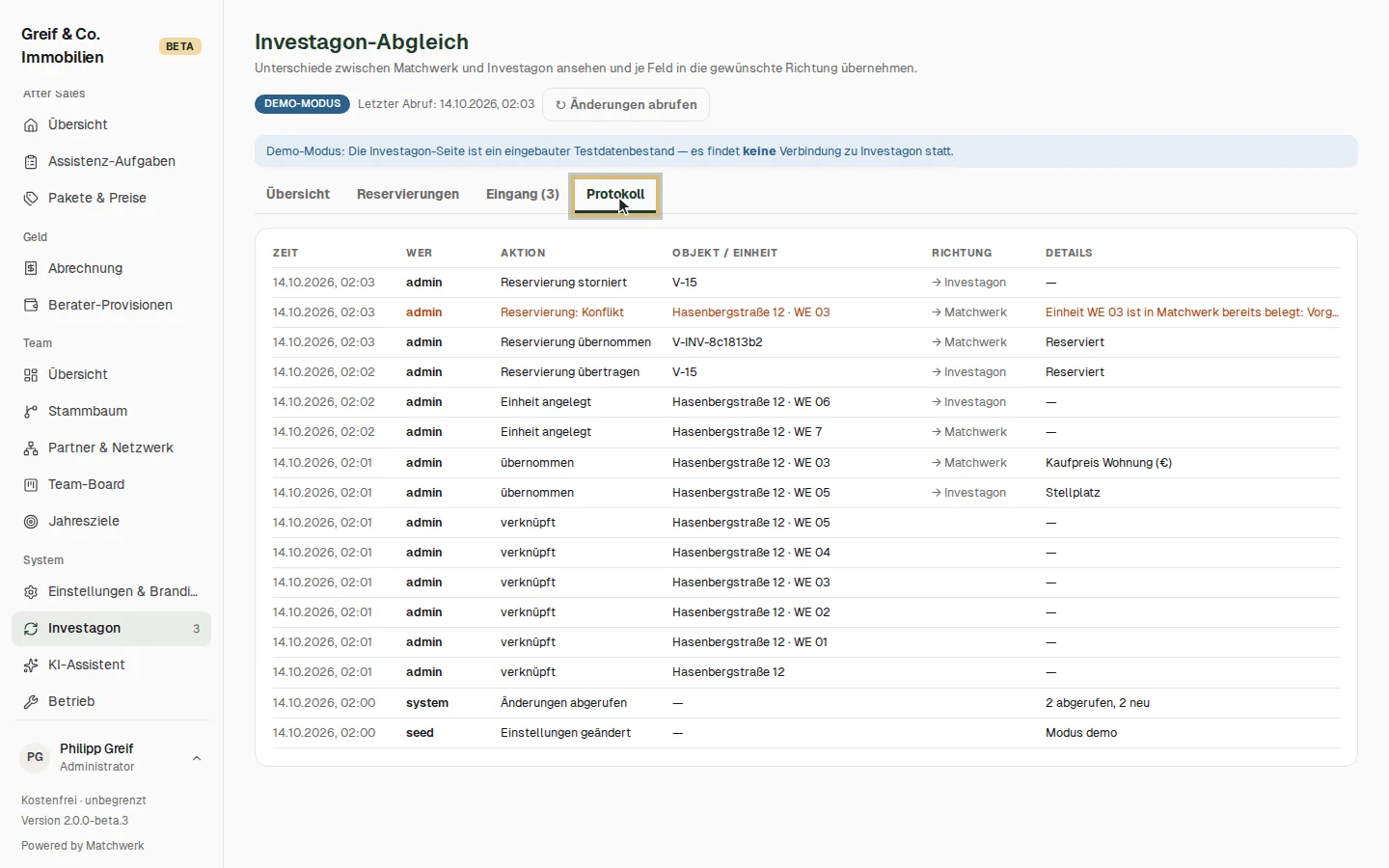Click the Stellplatz detail cell
Screen dimensions: 1389x868
pos(1073,493)
